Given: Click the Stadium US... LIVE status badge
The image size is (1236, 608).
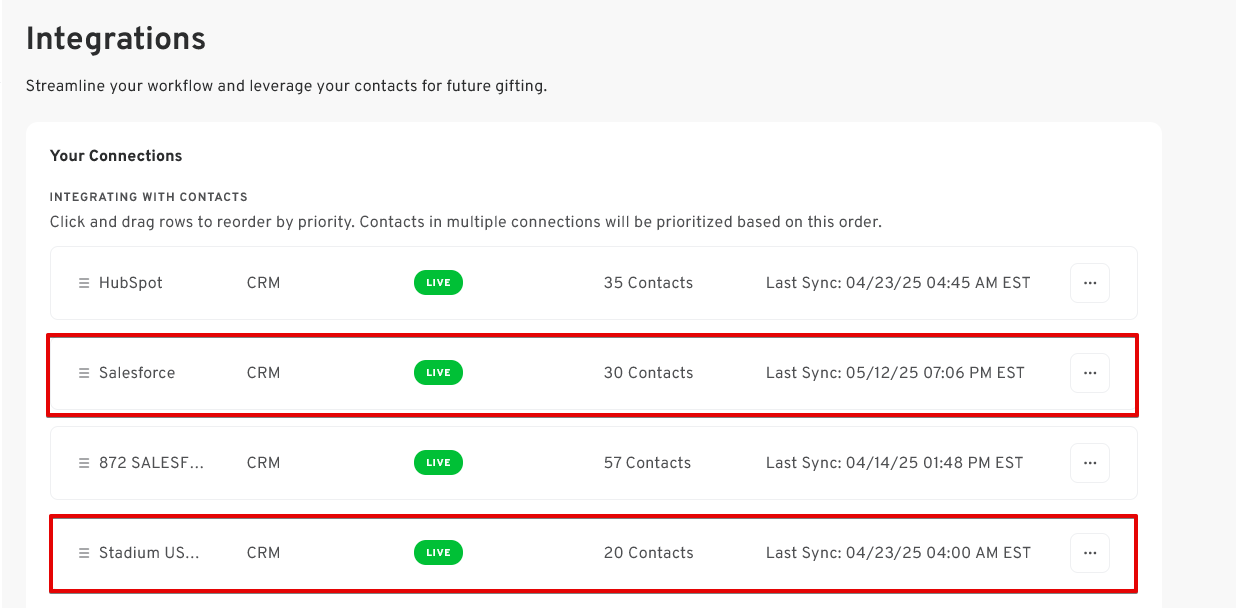Looking at the screenshot, I should click(438, 553).
